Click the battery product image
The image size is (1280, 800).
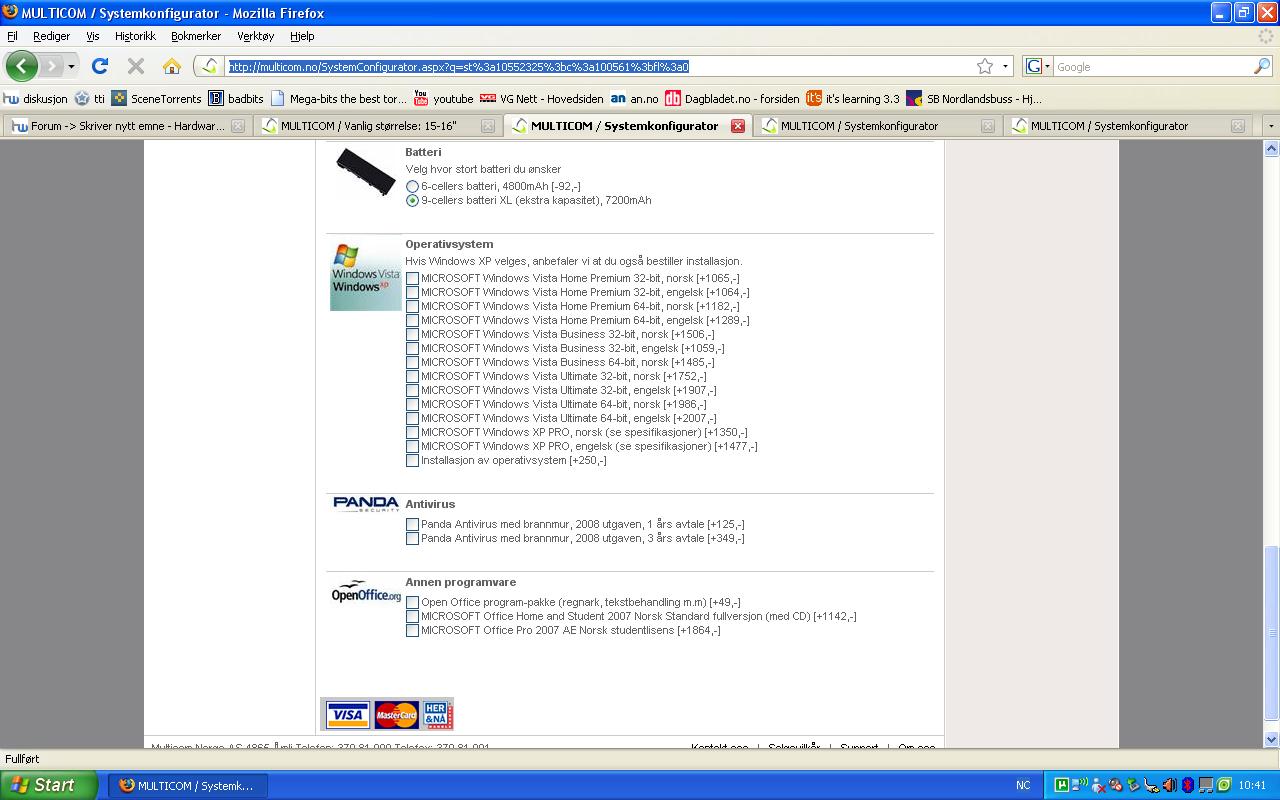click(365, 171)
